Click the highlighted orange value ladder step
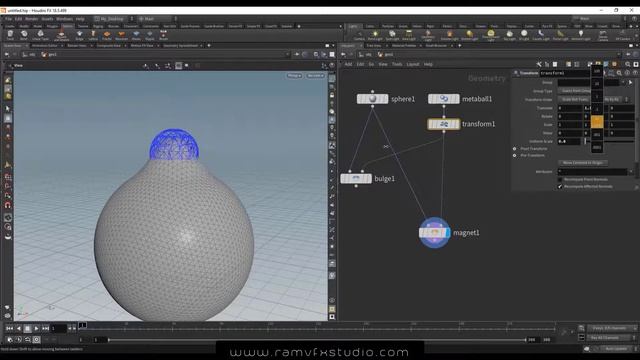The height and width of the screenshot is (360, 640). click(x=597, y=122)
